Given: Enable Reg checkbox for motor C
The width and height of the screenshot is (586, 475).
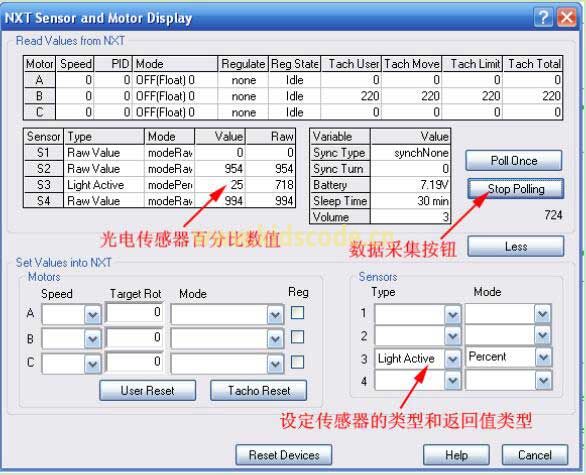Looking at the screenshot, I should tap(297, 362).
